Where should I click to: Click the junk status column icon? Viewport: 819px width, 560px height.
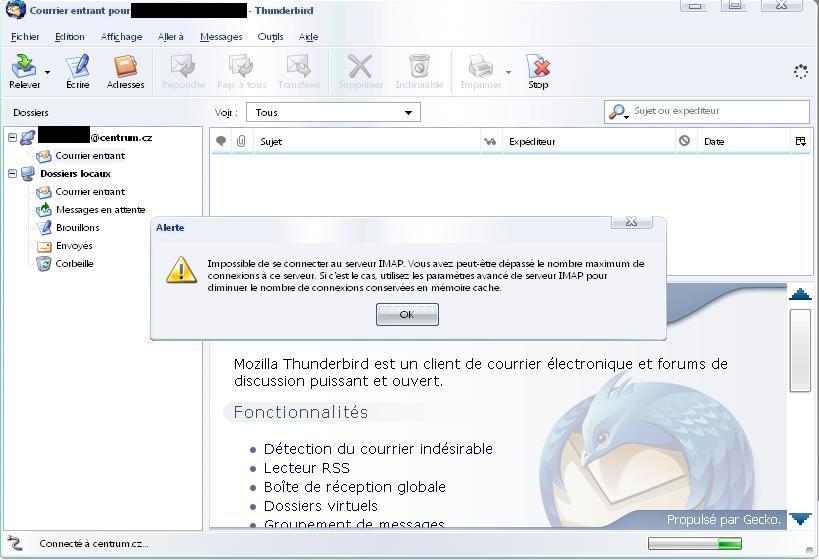pos(684,141)
